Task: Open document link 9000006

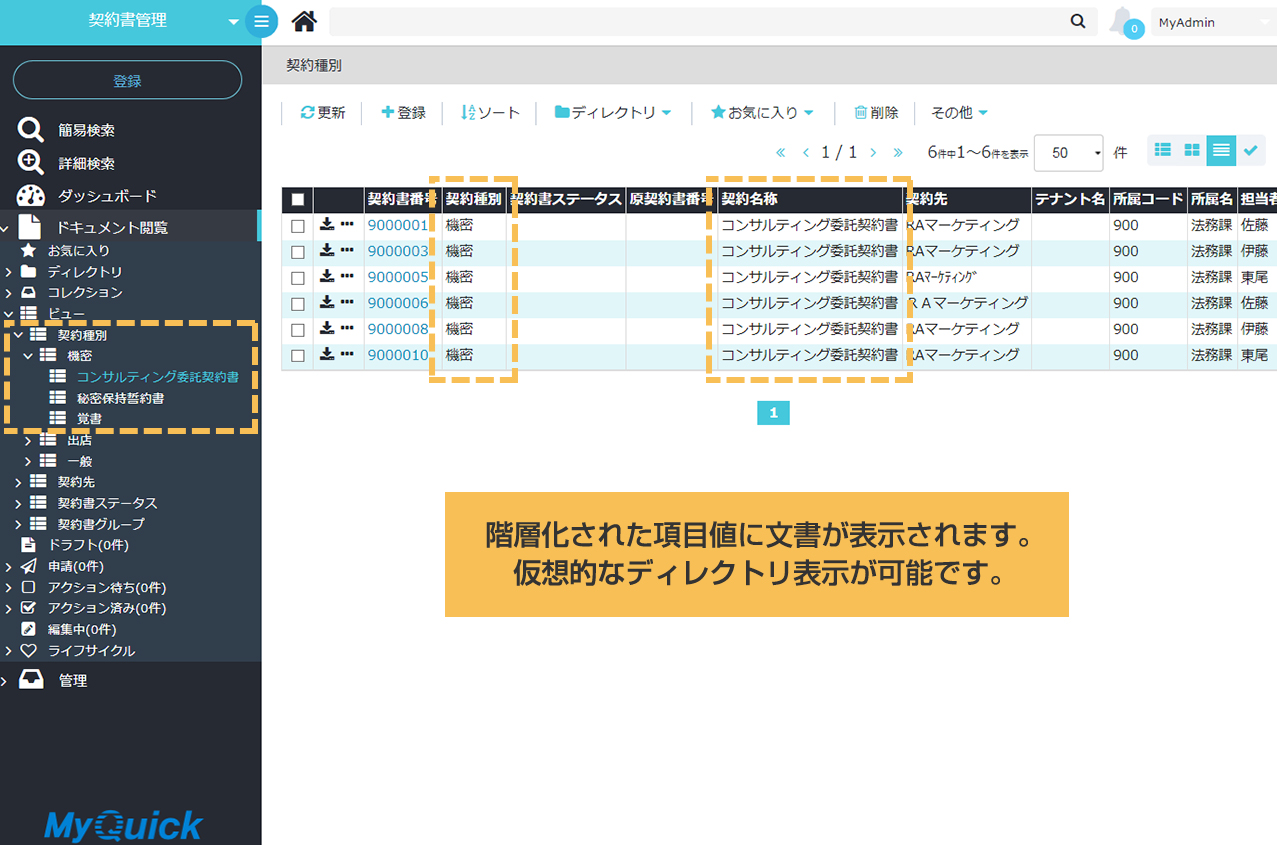Action: pyautogui.click(x=397, y=303)
